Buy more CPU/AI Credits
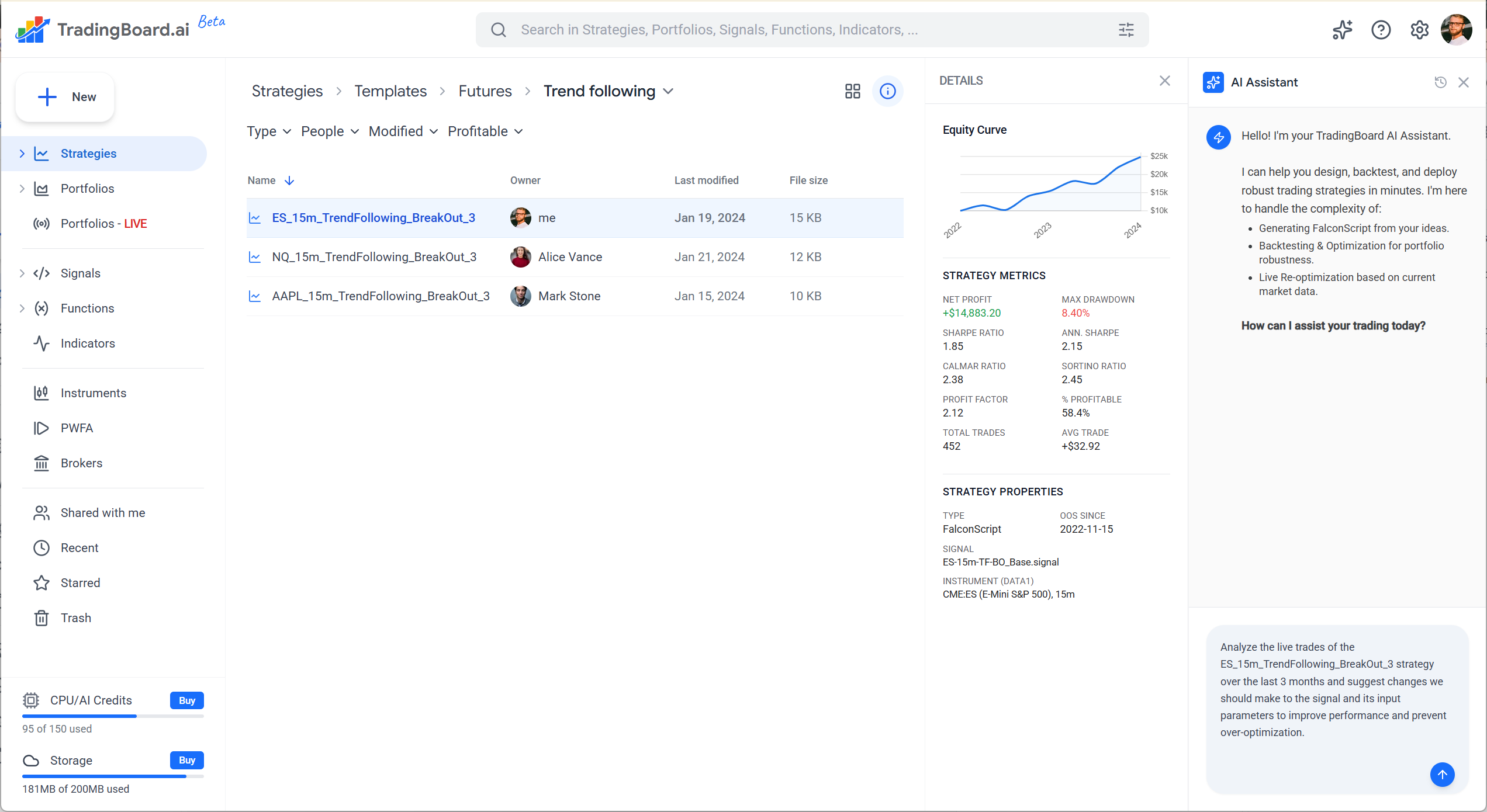Image resolution: width=1487 pixels, height=812 pixels. [186, 700]
